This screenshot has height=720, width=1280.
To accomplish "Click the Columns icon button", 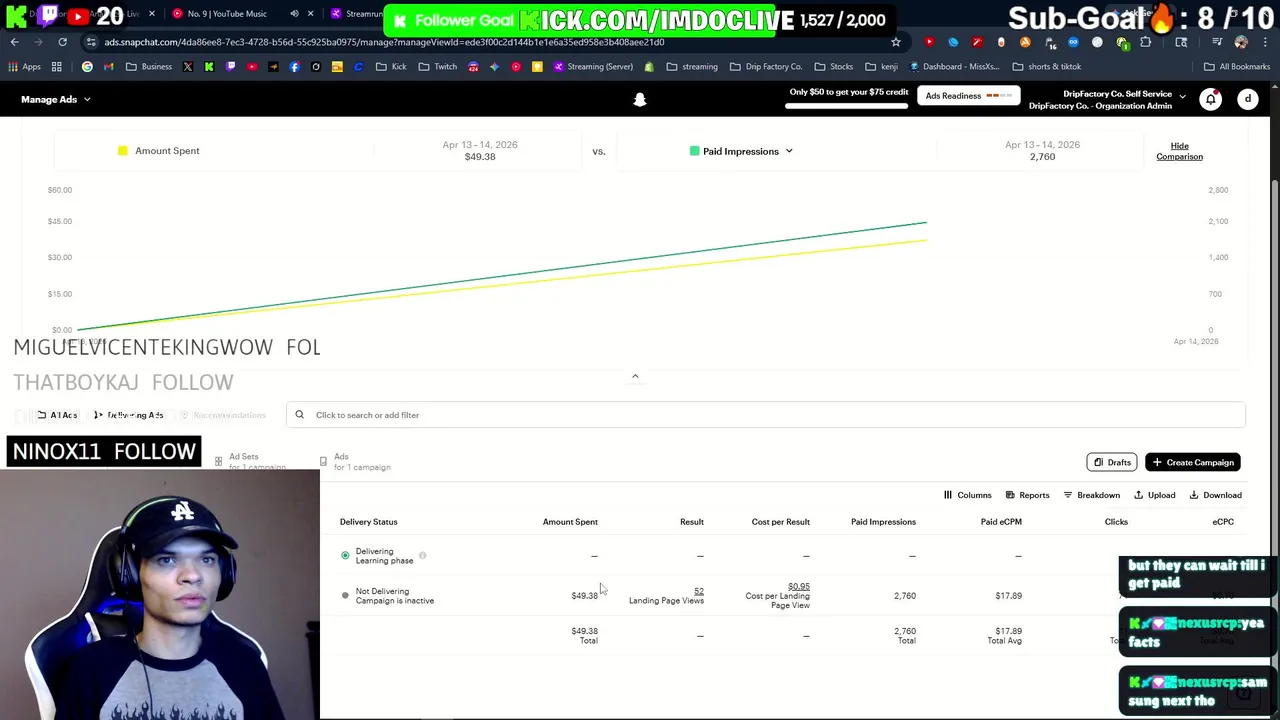I will (967, 495).
